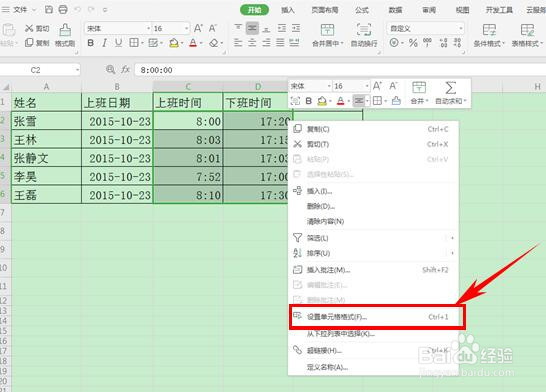The width and height of the screenshot is (546, 392).
Task: Click Wrap Text (自动换行) button
Action: (x=364, y=35)
